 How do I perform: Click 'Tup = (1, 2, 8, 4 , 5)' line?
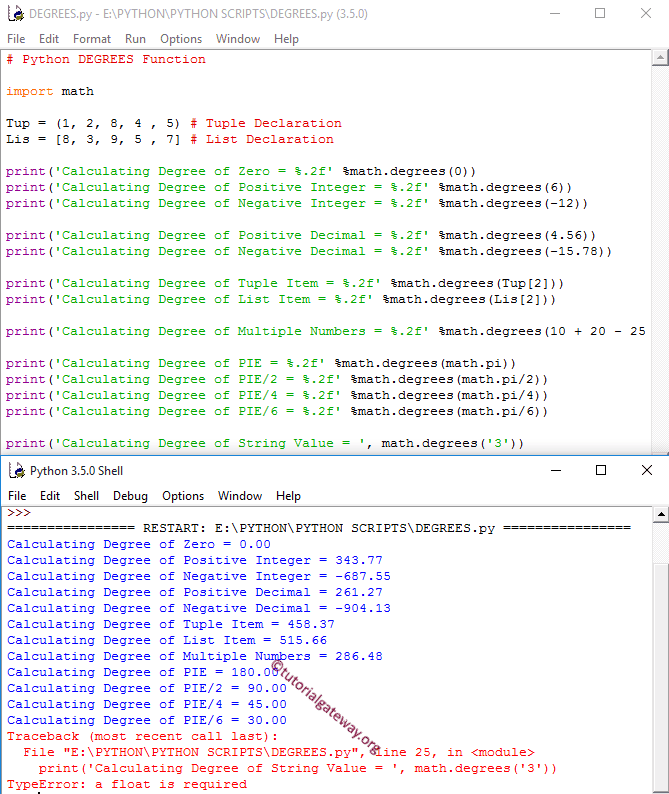click(x=93, y=124)
